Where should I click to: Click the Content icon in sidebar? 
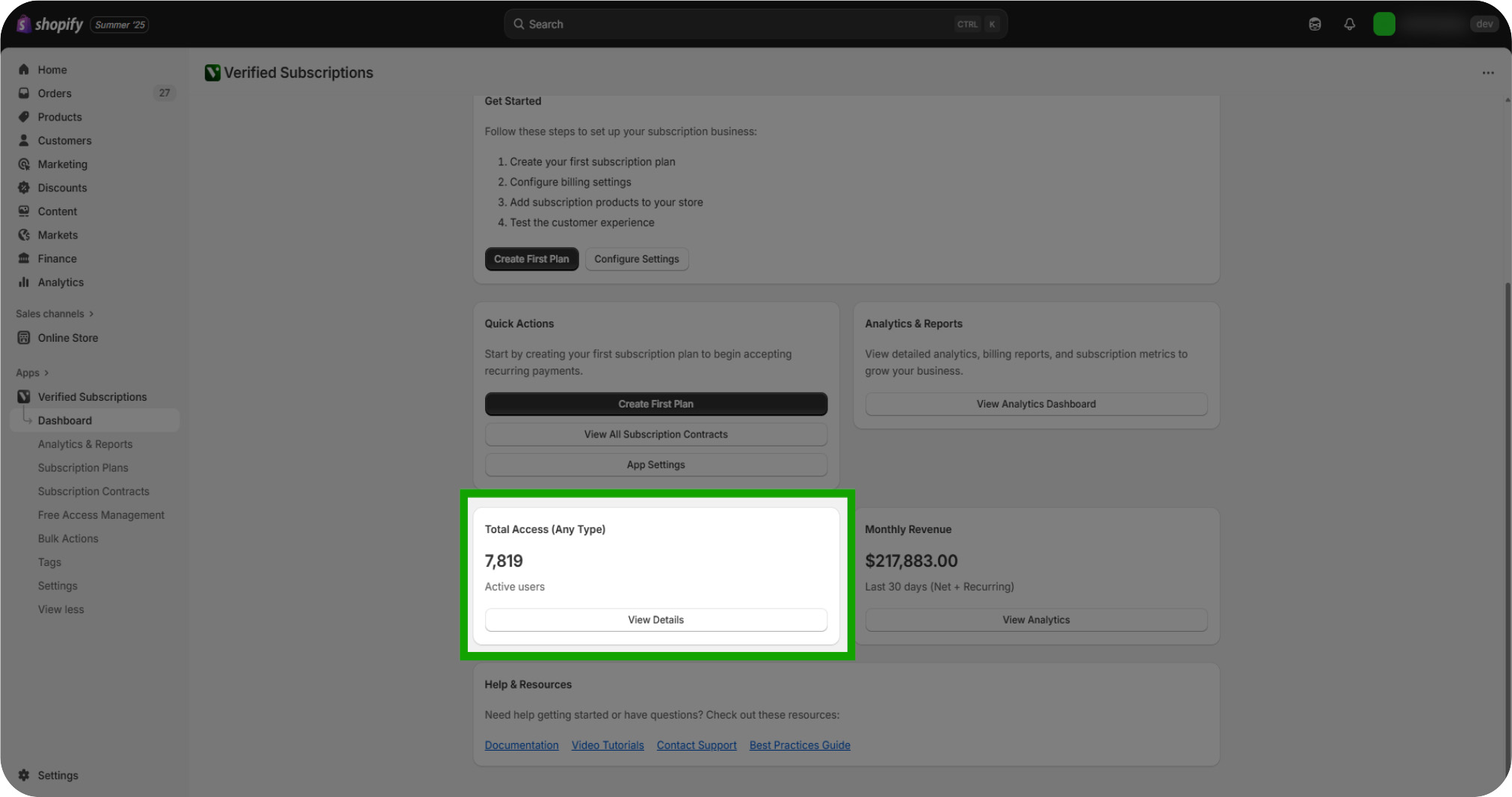[x=24, y=212]
